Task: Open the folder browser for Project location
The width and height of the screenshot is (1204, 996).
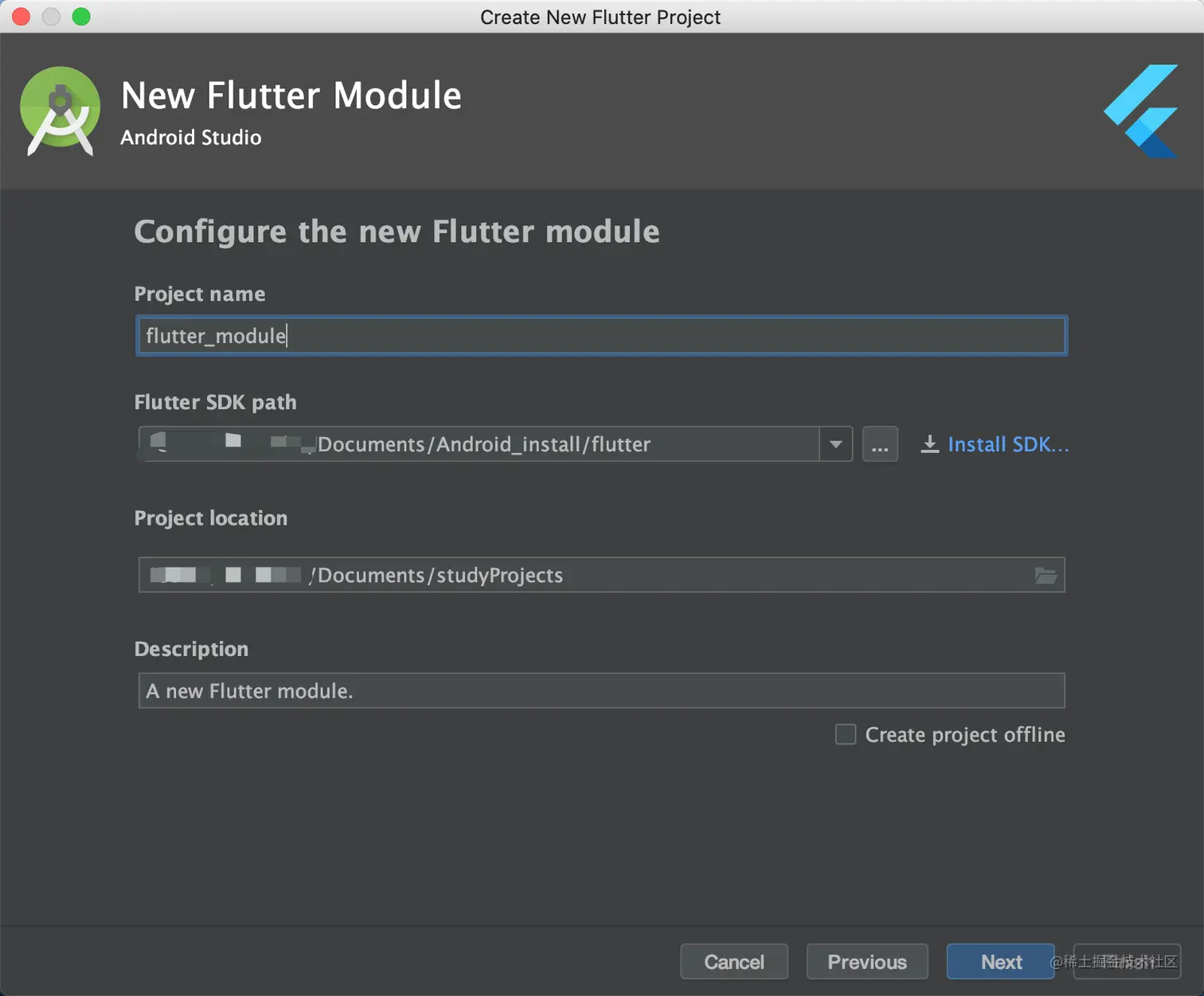Action: pyautogui.click(x=1046, y=575)
